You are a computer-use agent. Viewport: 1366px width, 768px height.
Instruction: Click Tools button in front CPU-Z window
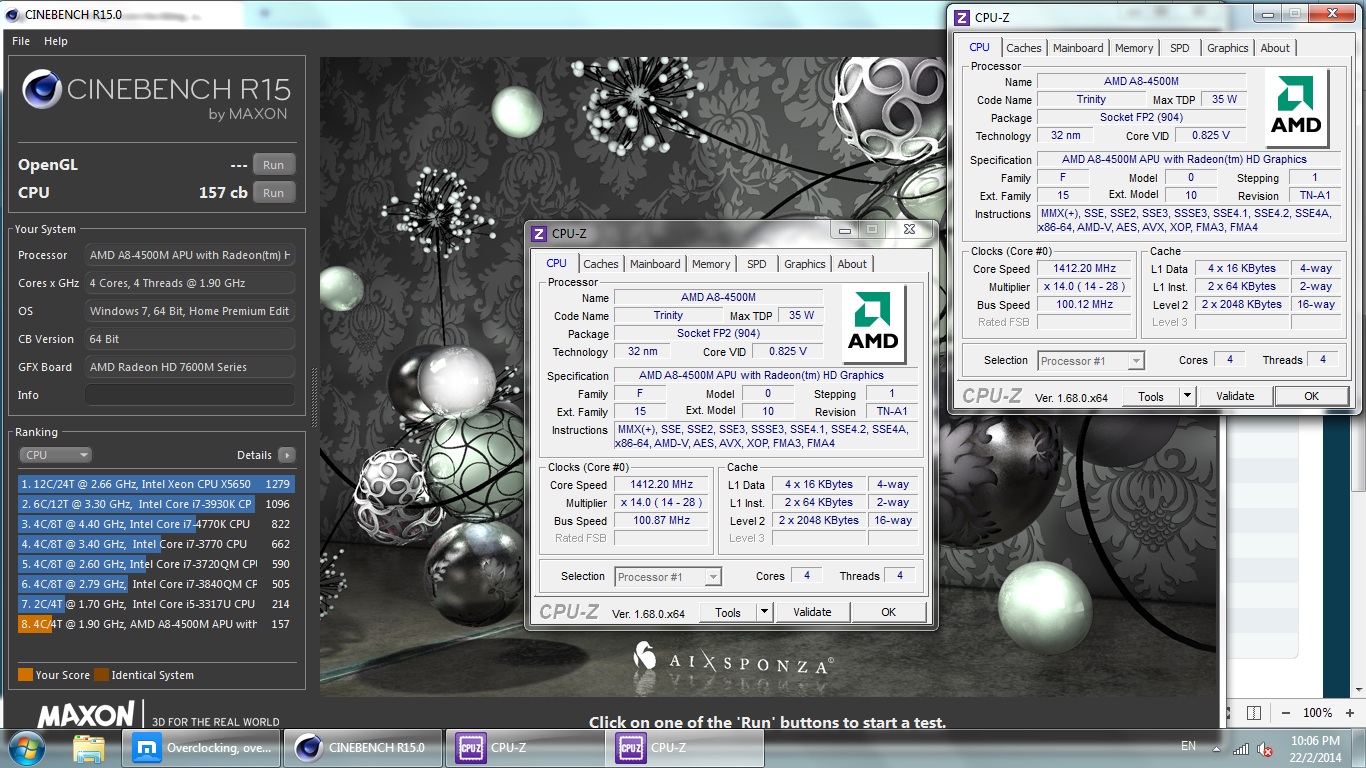point(728,613)
